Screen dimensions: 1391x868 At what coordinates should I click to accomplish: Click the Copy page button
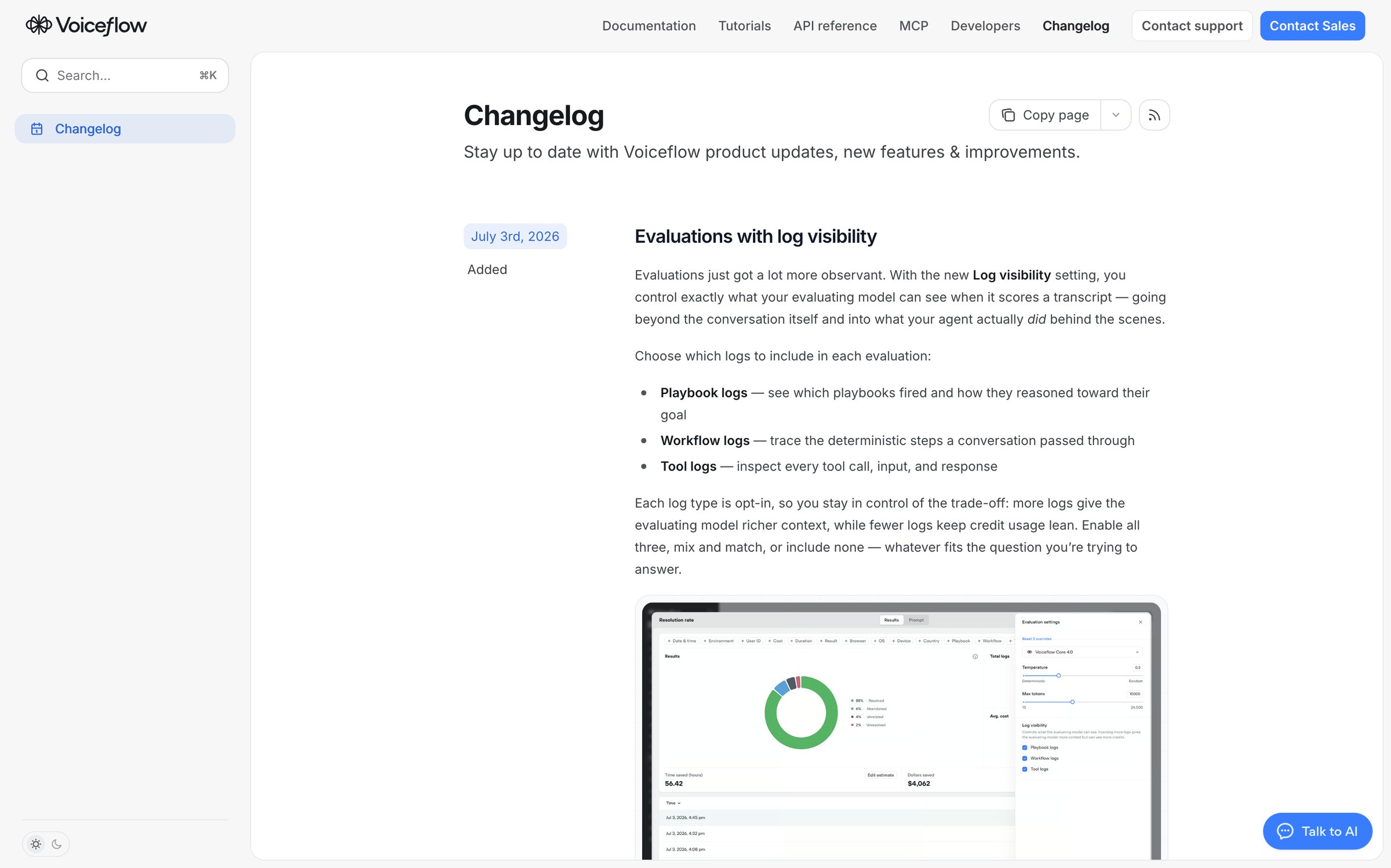(1045, 115)
